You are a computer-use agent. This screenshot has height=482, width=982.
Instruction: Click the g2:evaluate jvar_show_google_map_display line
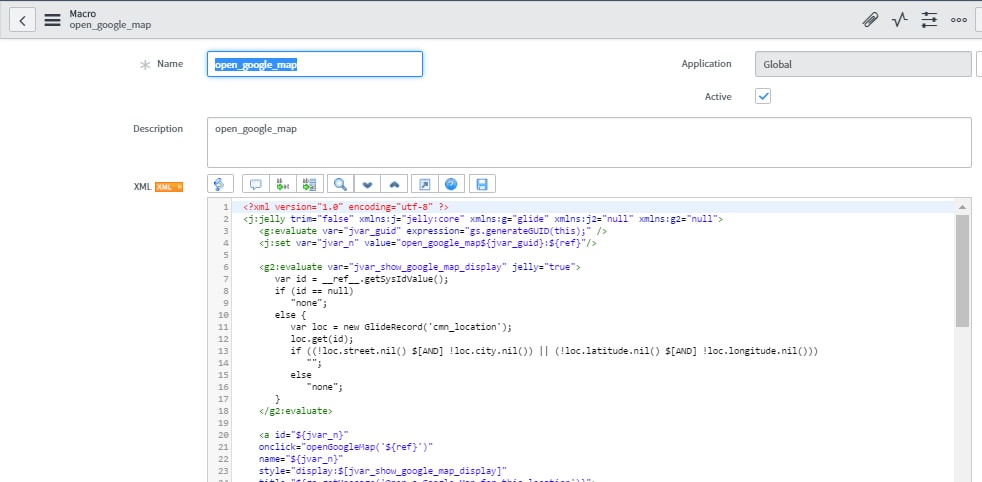click(420, 267)
